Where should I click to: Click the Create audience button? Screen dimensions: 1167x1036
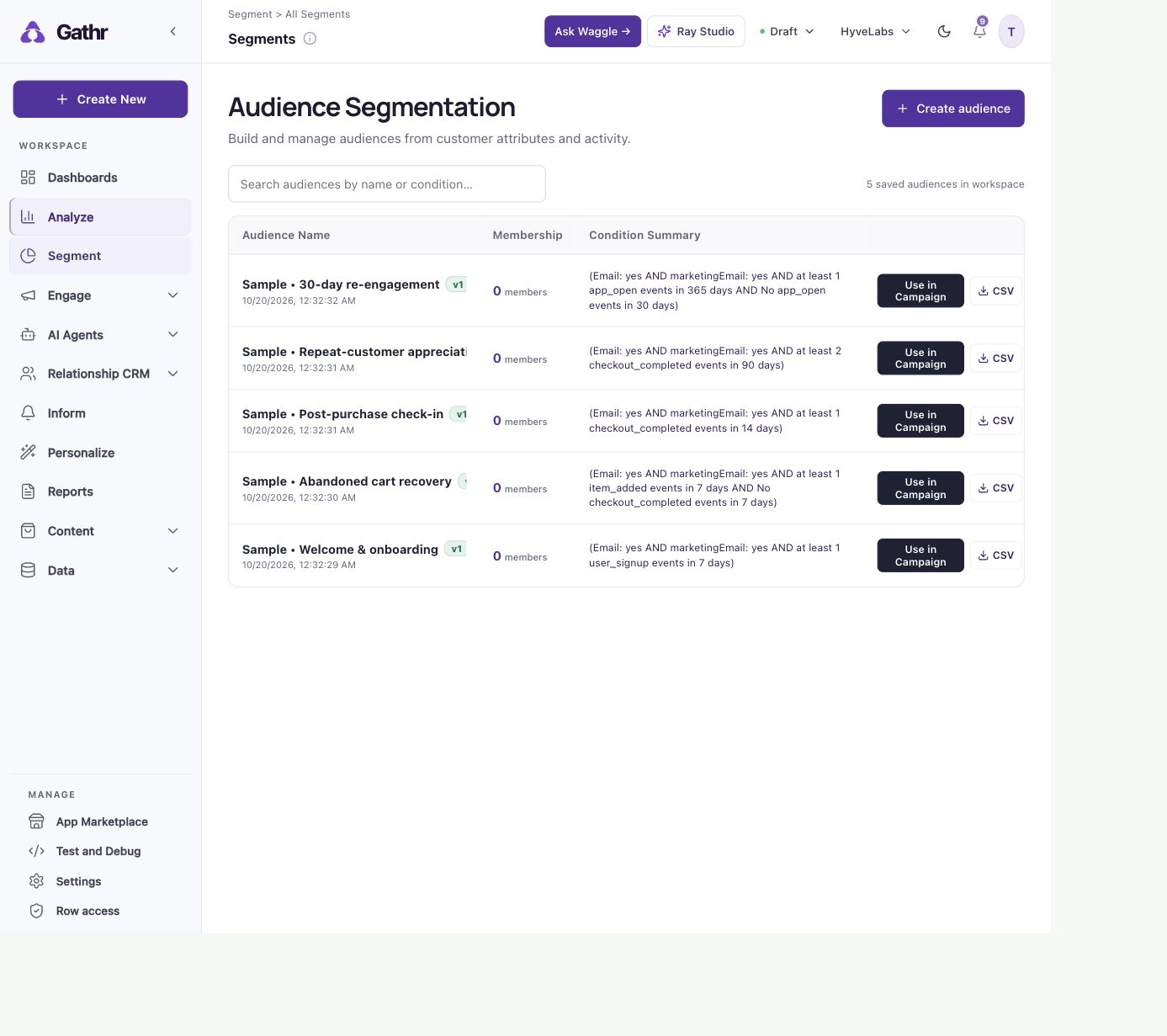pos(953,109)
